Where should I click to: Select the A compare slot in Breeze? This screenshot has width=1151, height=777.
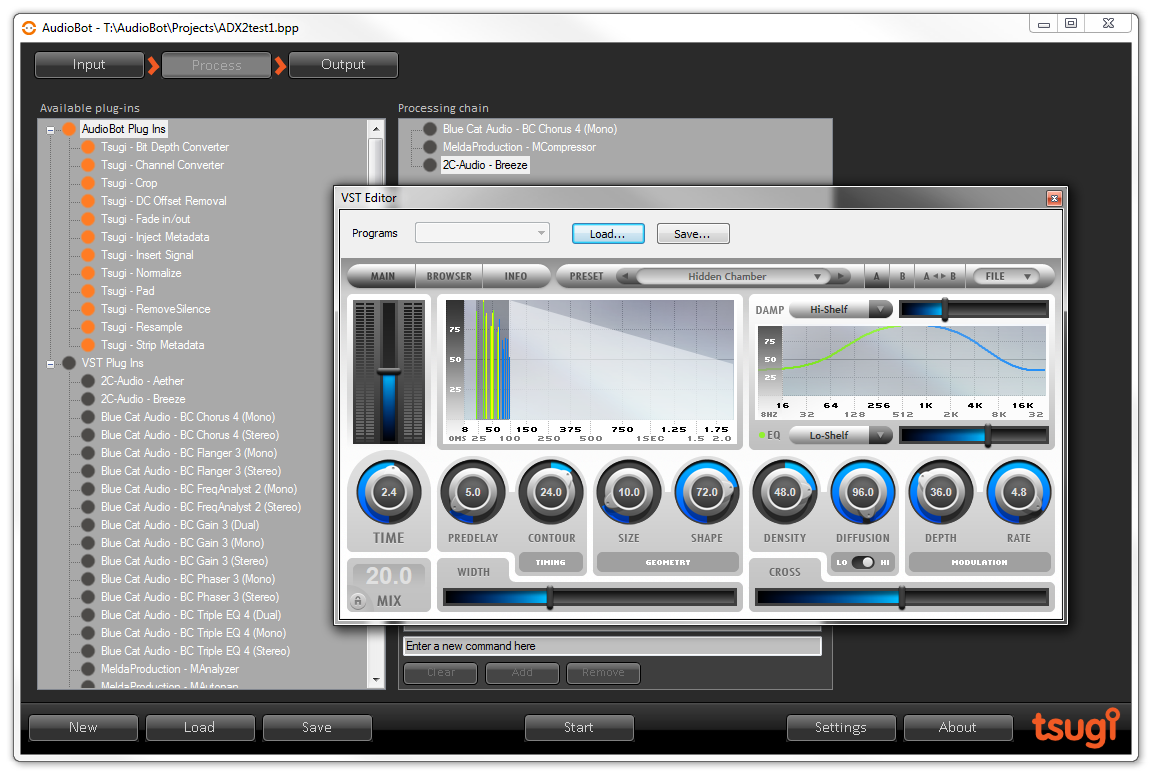[877, 276]
